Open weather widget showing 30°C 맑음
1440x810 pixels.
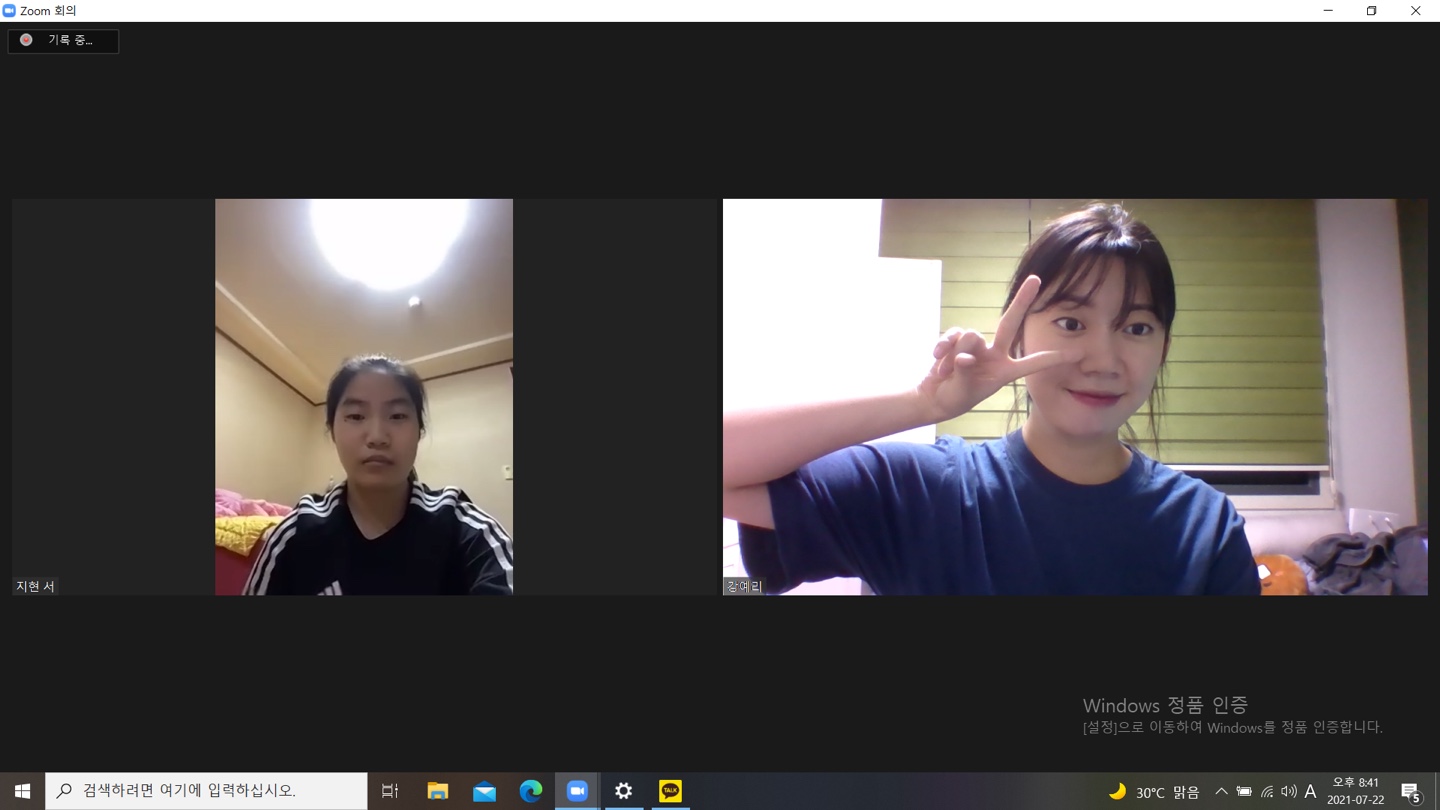tap(1153, 792)
